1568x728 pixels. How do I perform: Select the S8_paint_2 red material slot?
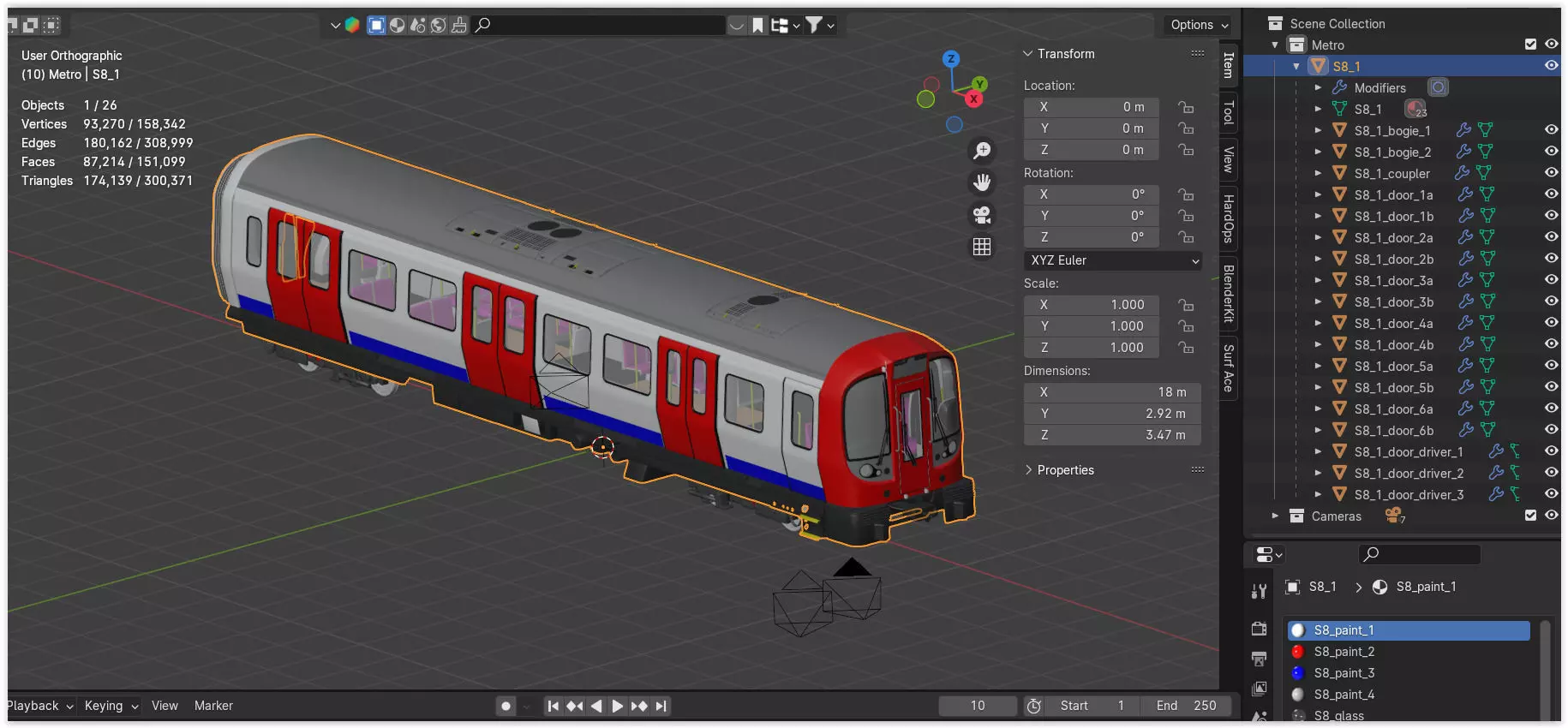click(x=1409, y=652)
